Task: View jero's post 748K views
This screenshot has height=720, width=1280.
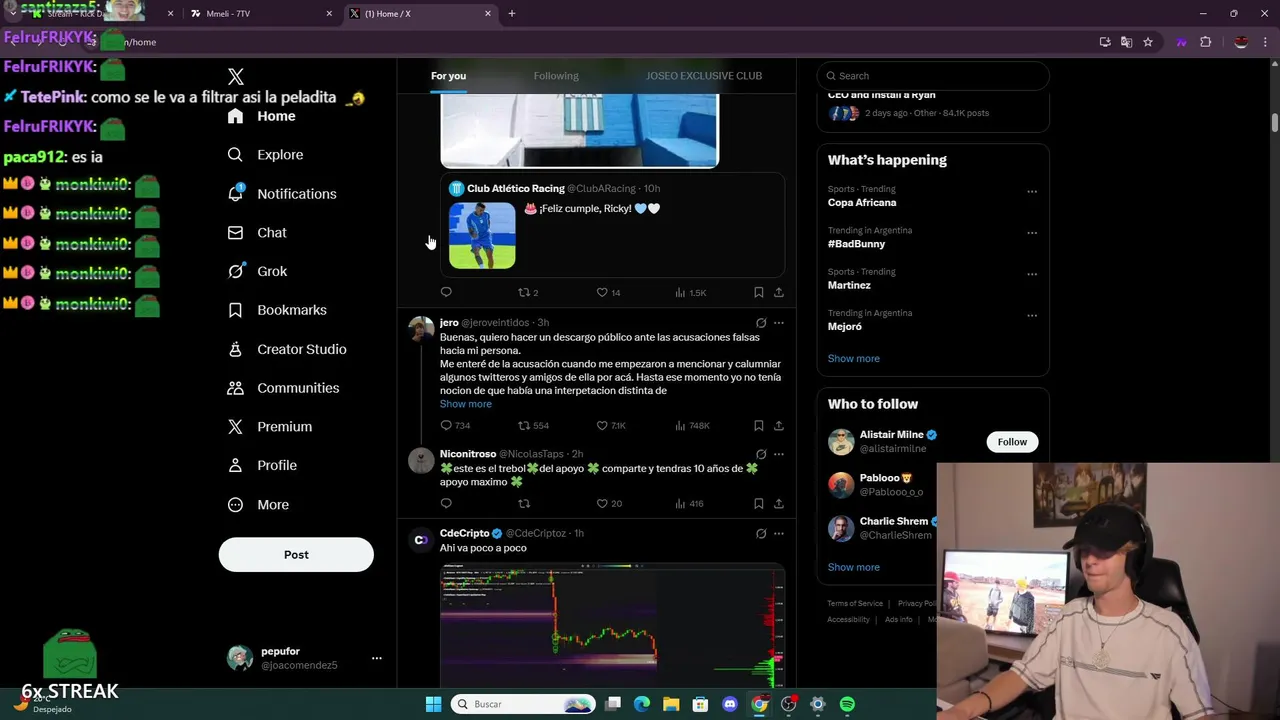Action: (x=692, y=426)
